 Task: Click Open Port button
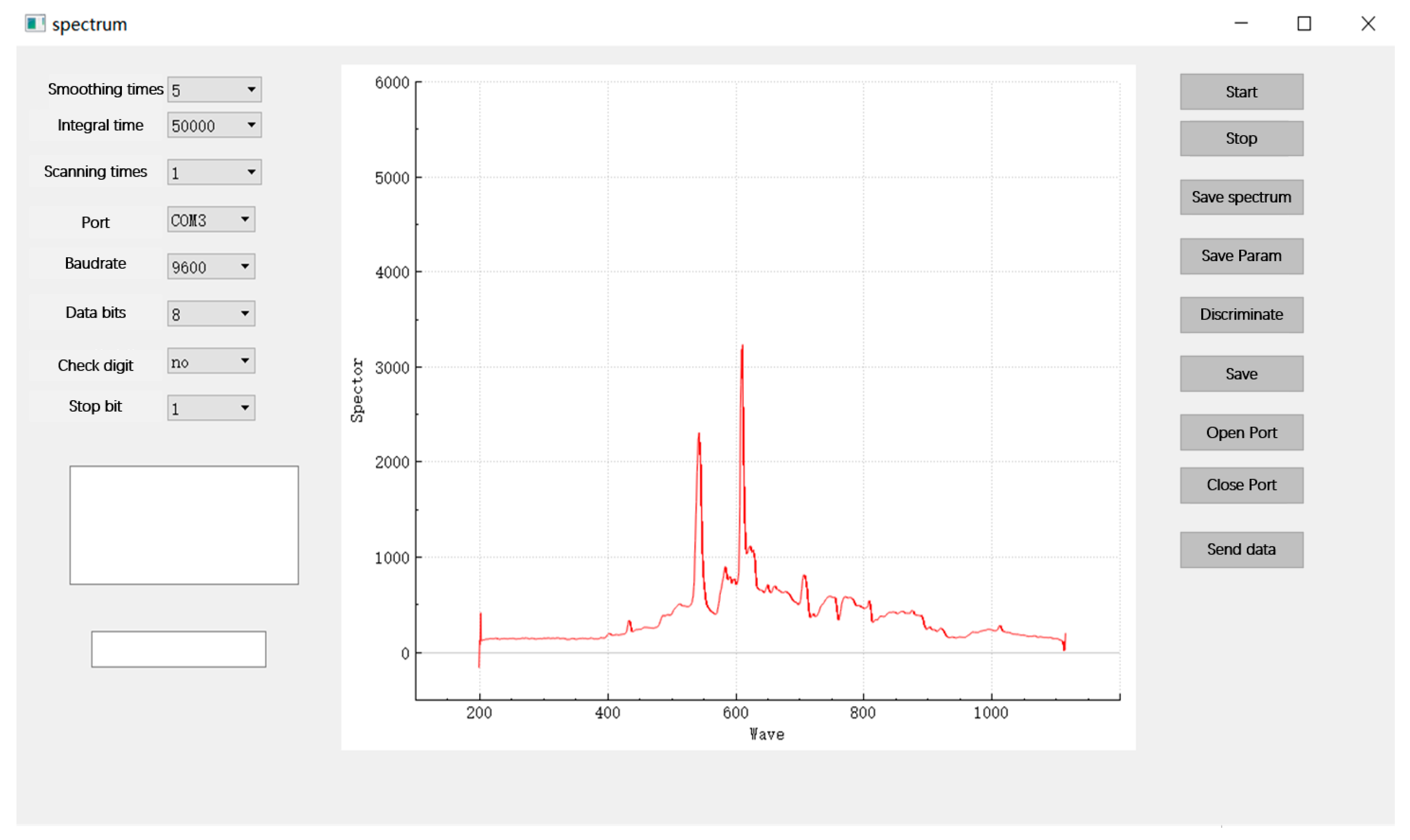(1241, 433)
